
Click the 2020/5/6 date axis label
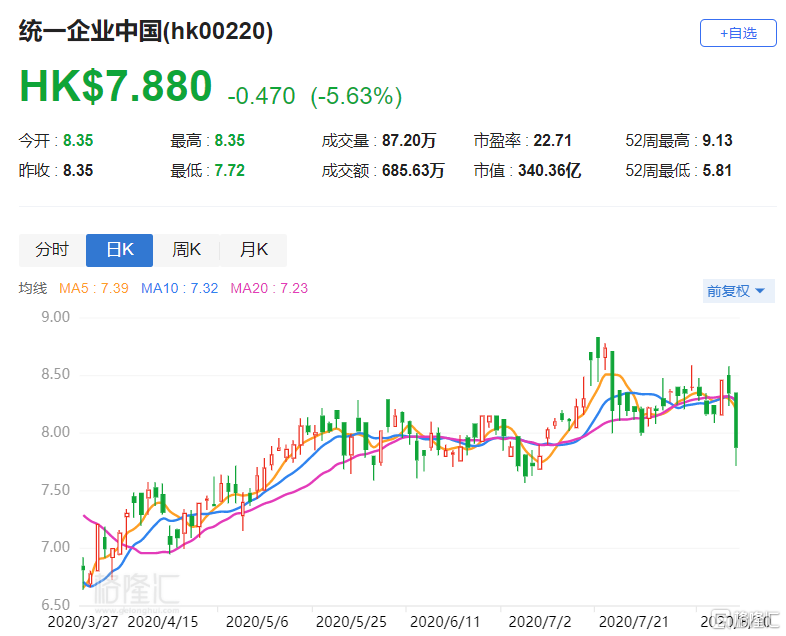[x=257, y=622]
